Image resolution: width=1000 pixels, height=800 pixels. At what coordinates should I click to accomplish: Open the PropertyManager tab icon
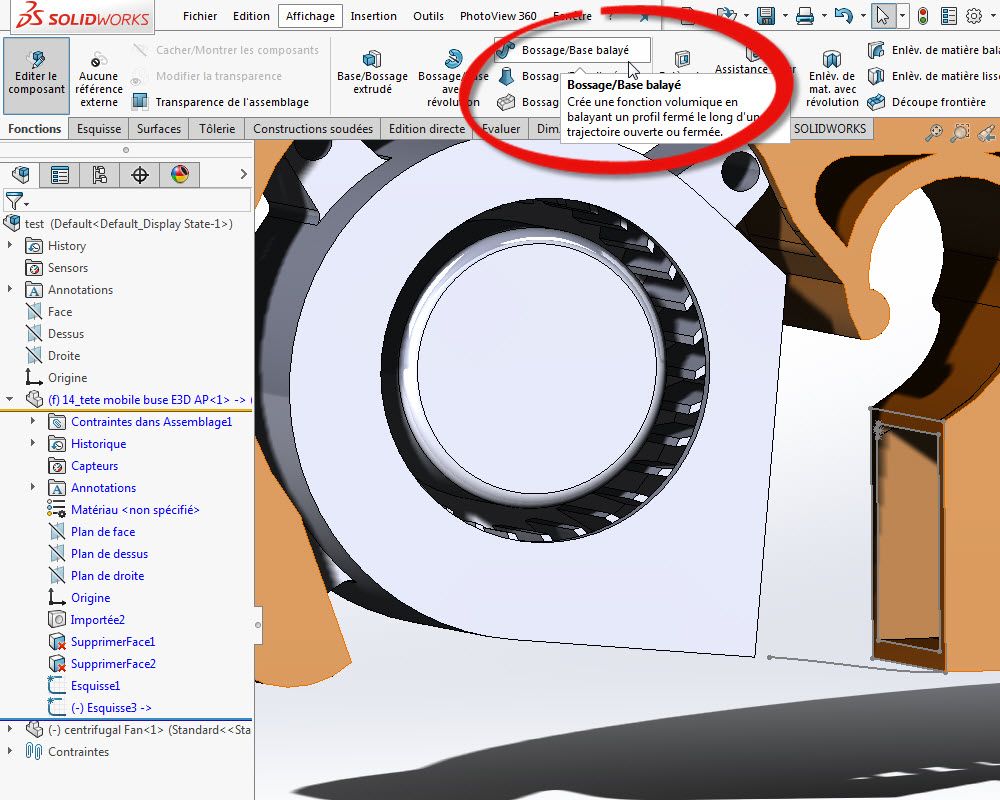point(60,174)
